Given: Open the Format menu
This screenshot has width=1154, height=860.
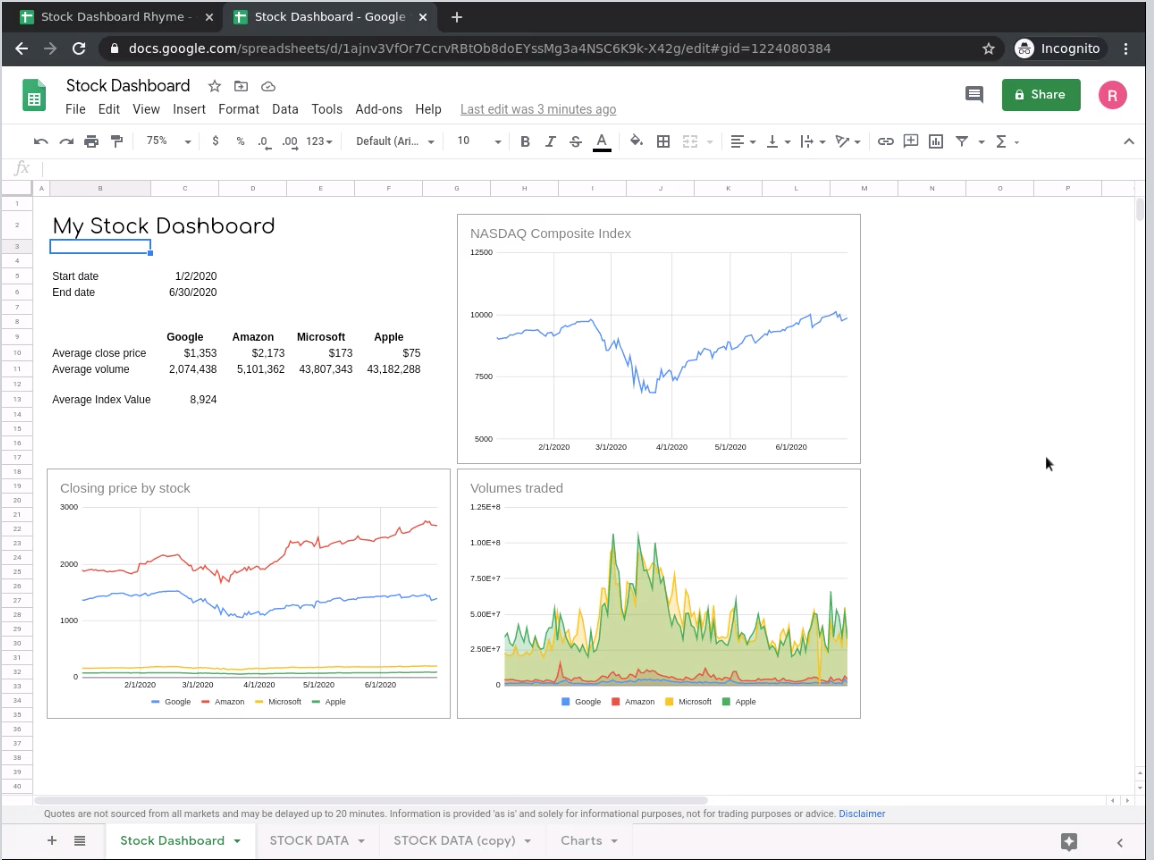Looking at the screenshot, I should tap(238, 109).
